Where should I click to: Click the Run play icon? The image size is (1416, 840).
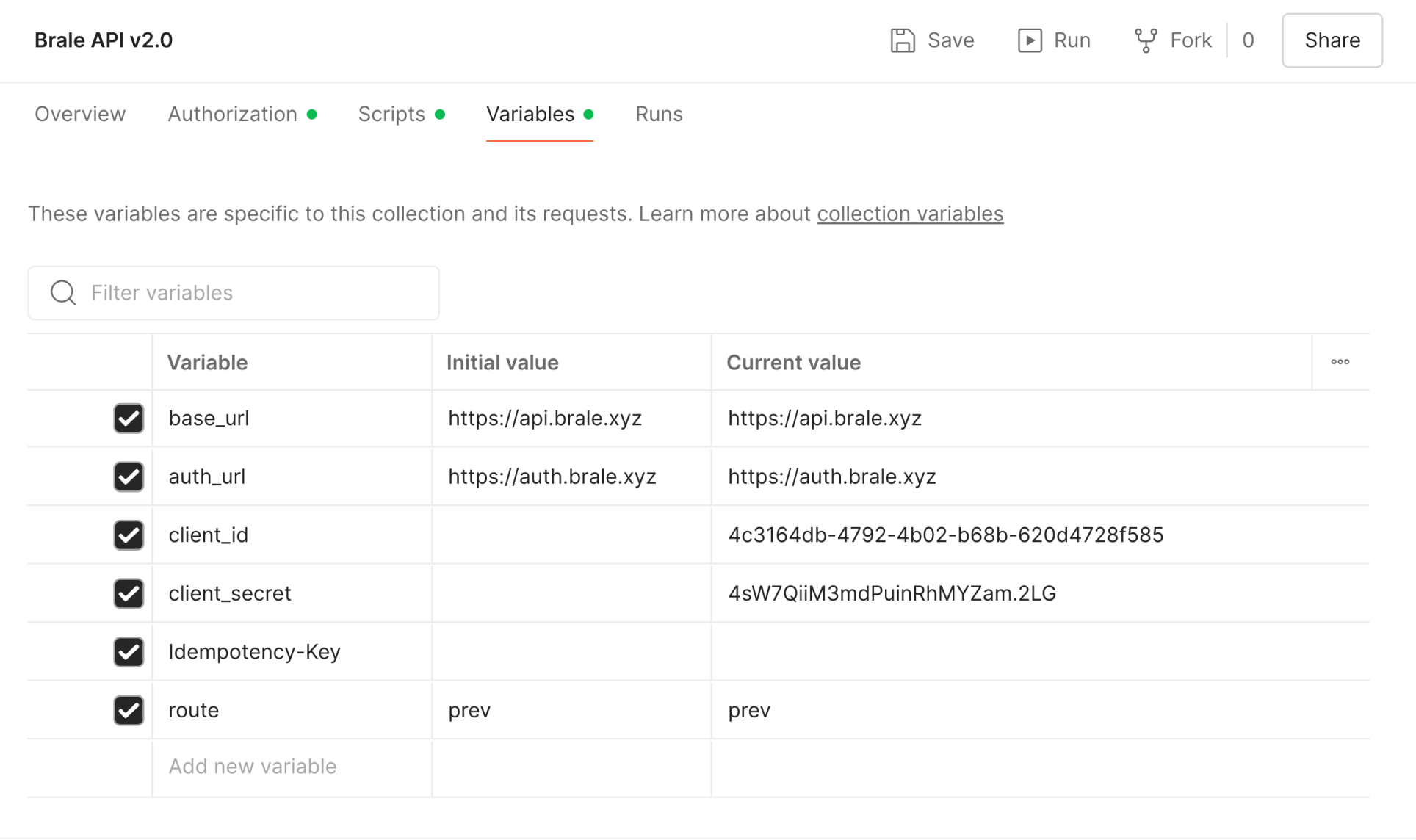pos(1030,40)
